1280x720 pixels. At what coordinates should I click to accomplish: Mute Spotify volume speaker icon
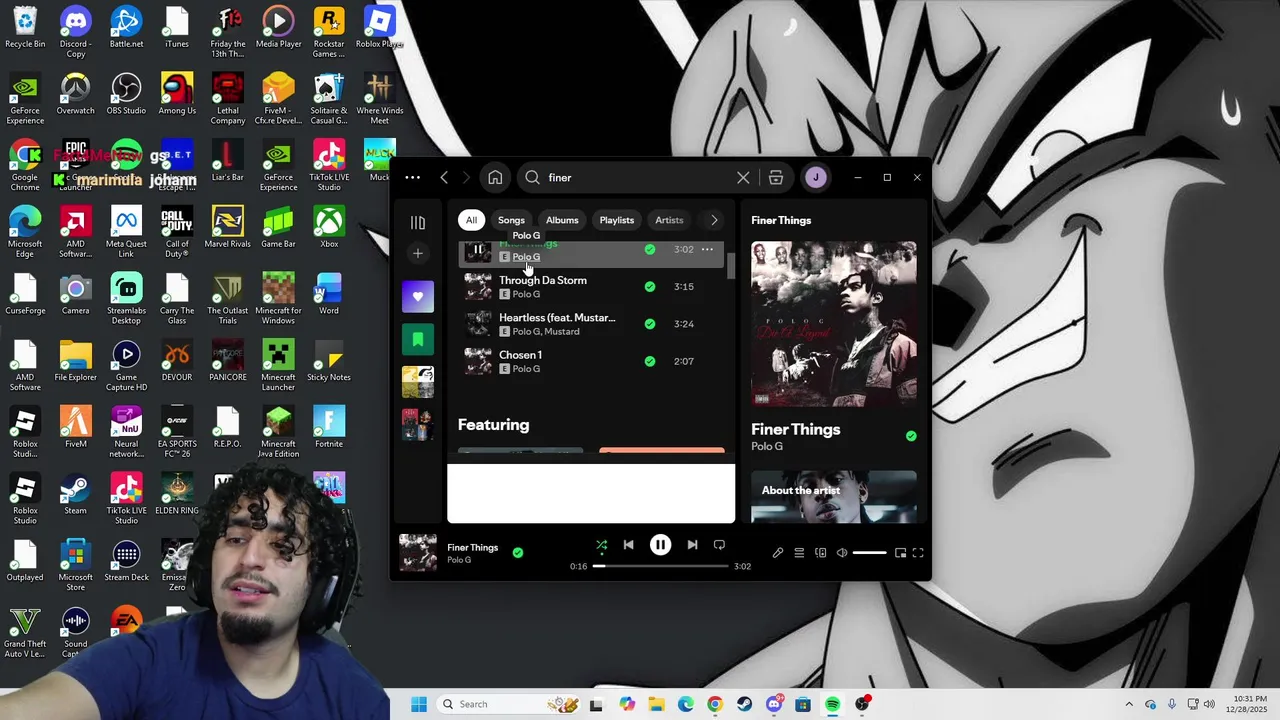point(842,553)
